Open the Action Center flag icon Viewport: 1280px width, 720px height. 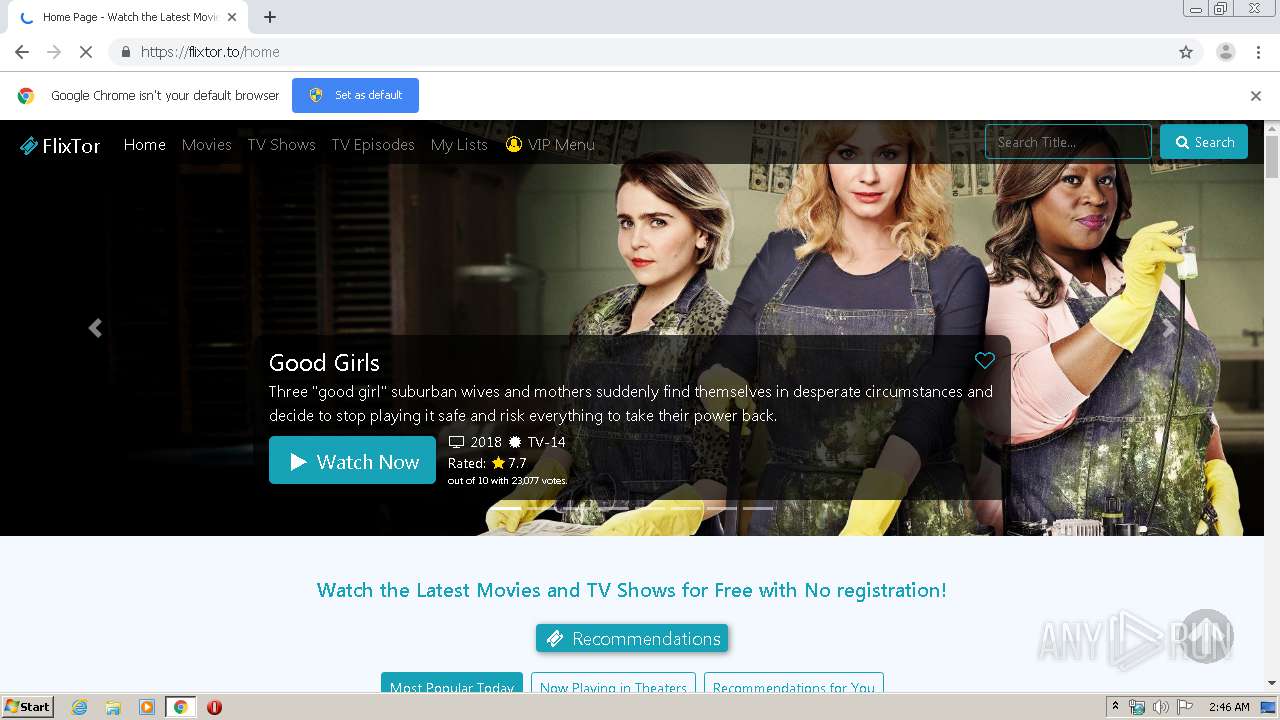pos(1184,707)
